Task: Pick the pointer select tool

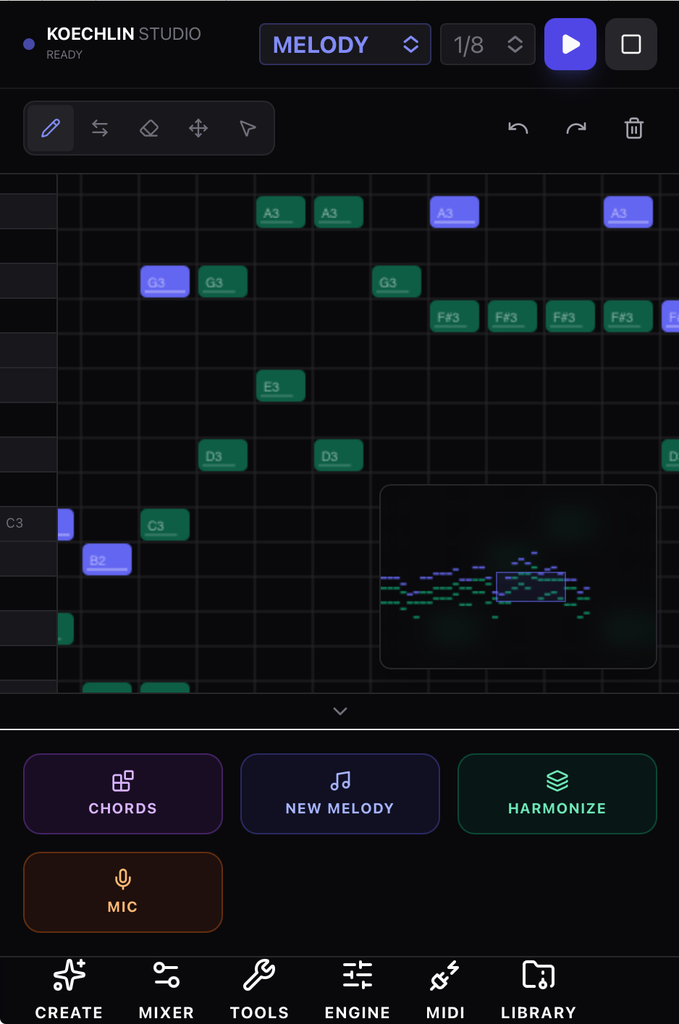Action: pyautogui.click(x=247, y=128)
